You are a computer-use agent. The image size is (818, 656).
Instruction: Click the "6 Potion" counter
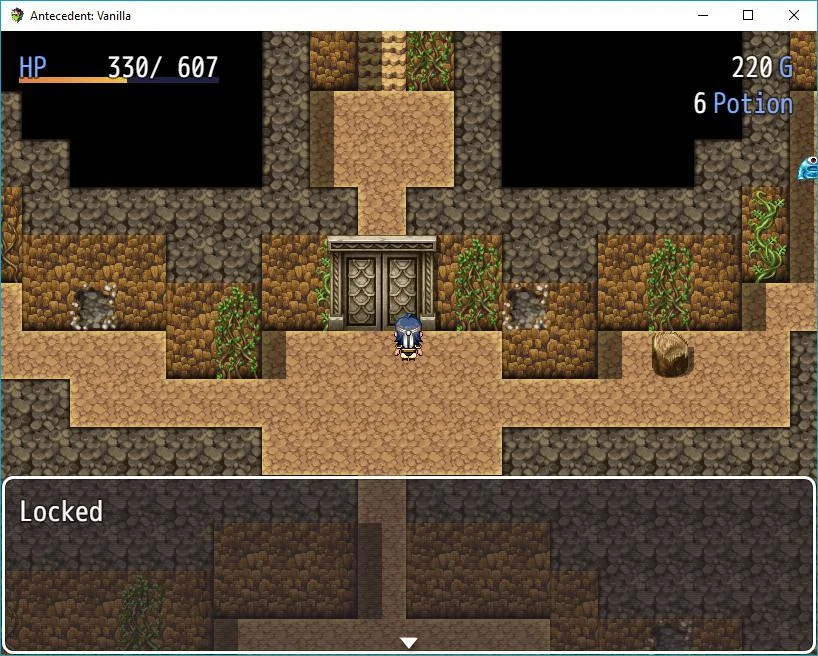click(x=743, y=103)
